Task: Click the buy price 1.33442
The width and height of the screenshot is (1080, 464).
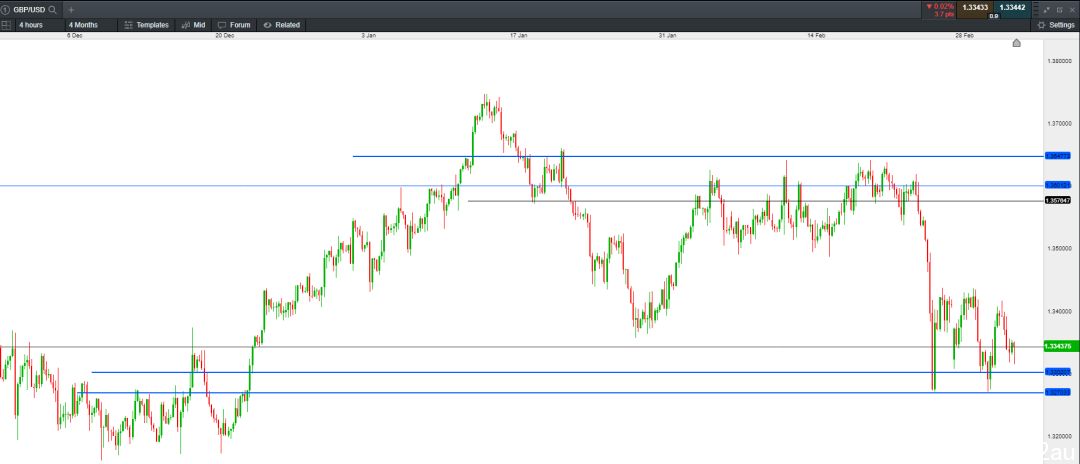Action: 1012,8
